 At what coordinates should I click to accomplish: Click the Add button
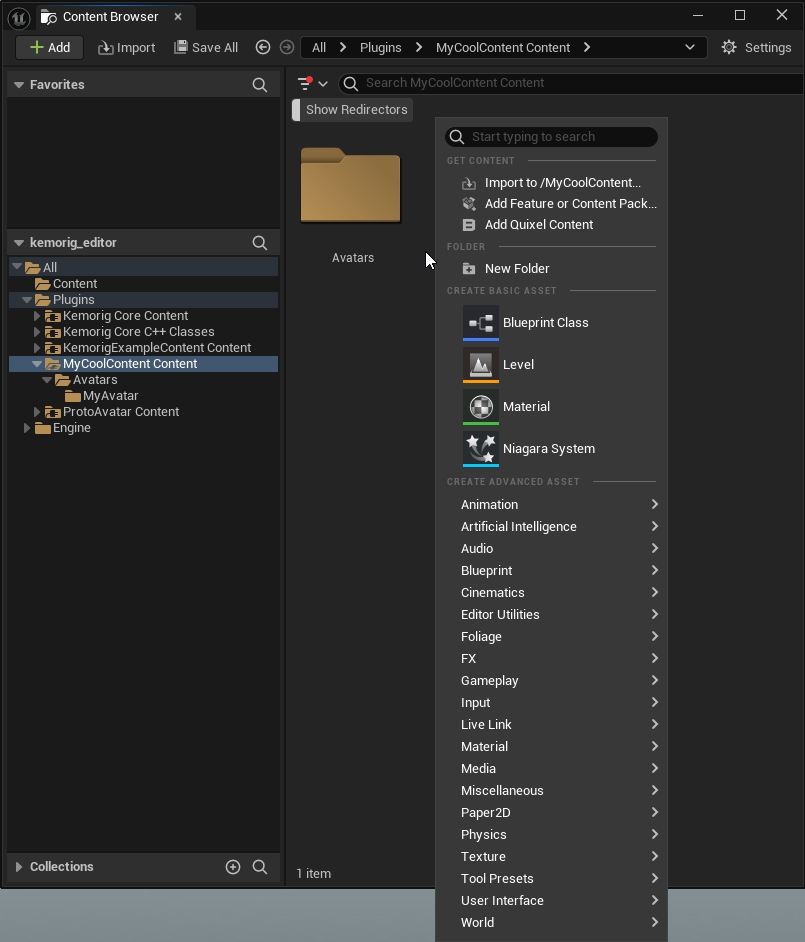pyautogui.click(x=50, y=47)
